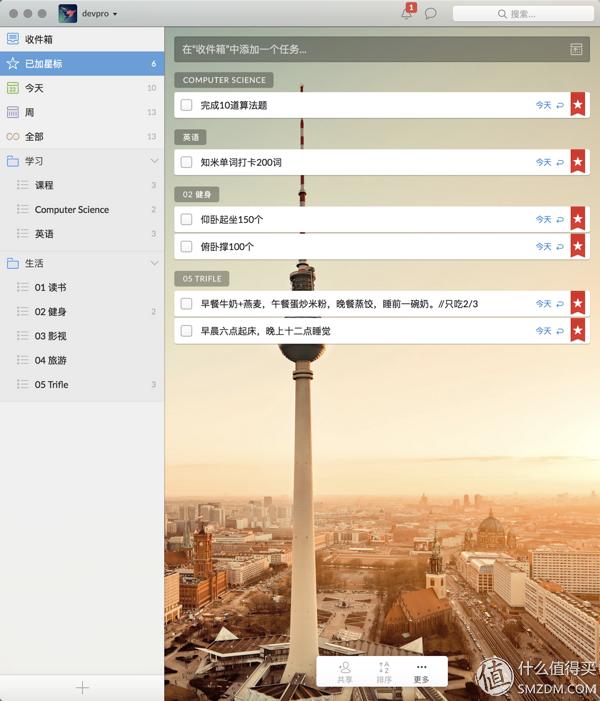
Task: Click the 排序 sort button
Action: point(384,672)
